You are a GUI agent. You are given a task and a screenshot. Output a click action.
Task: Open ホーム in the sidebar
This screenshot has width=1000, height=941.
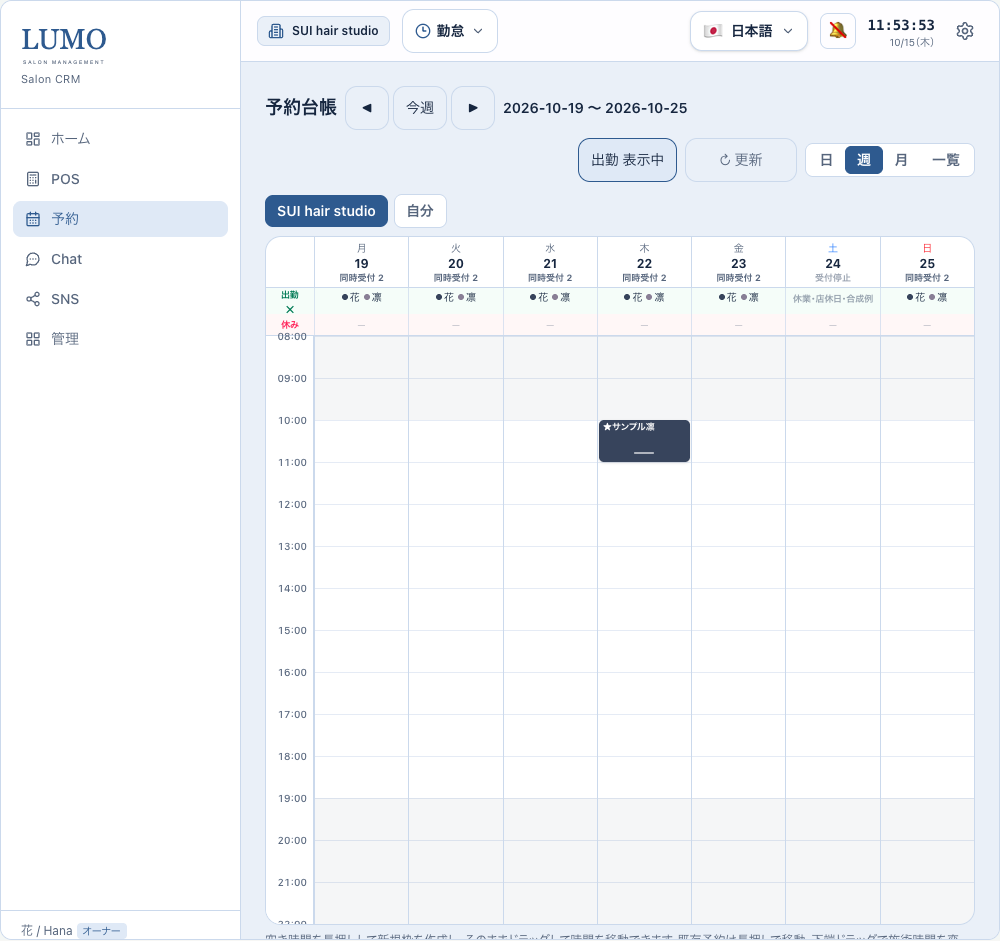pos(121,139)
